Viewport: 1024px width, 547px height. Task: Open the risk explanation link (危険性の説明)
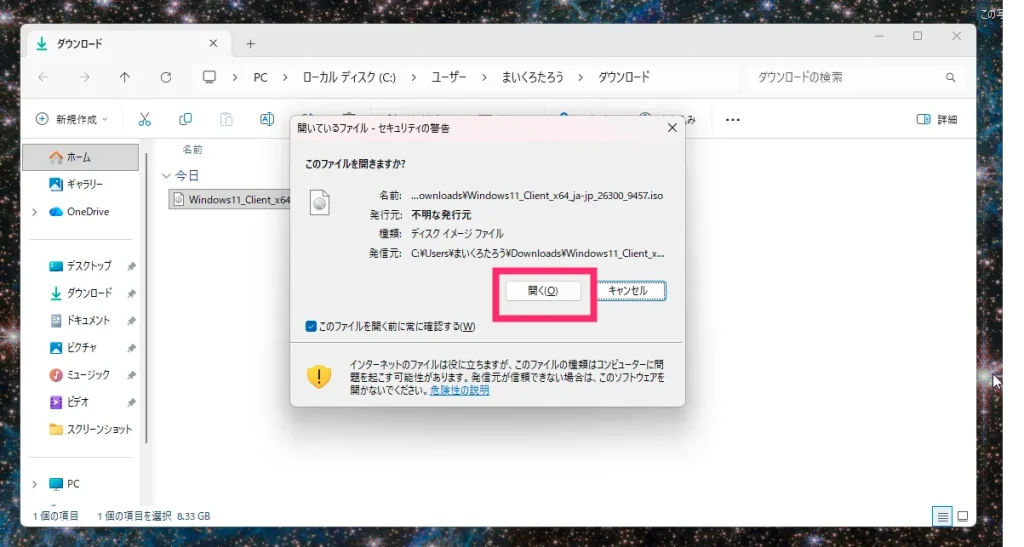click(x=459, y=390)
